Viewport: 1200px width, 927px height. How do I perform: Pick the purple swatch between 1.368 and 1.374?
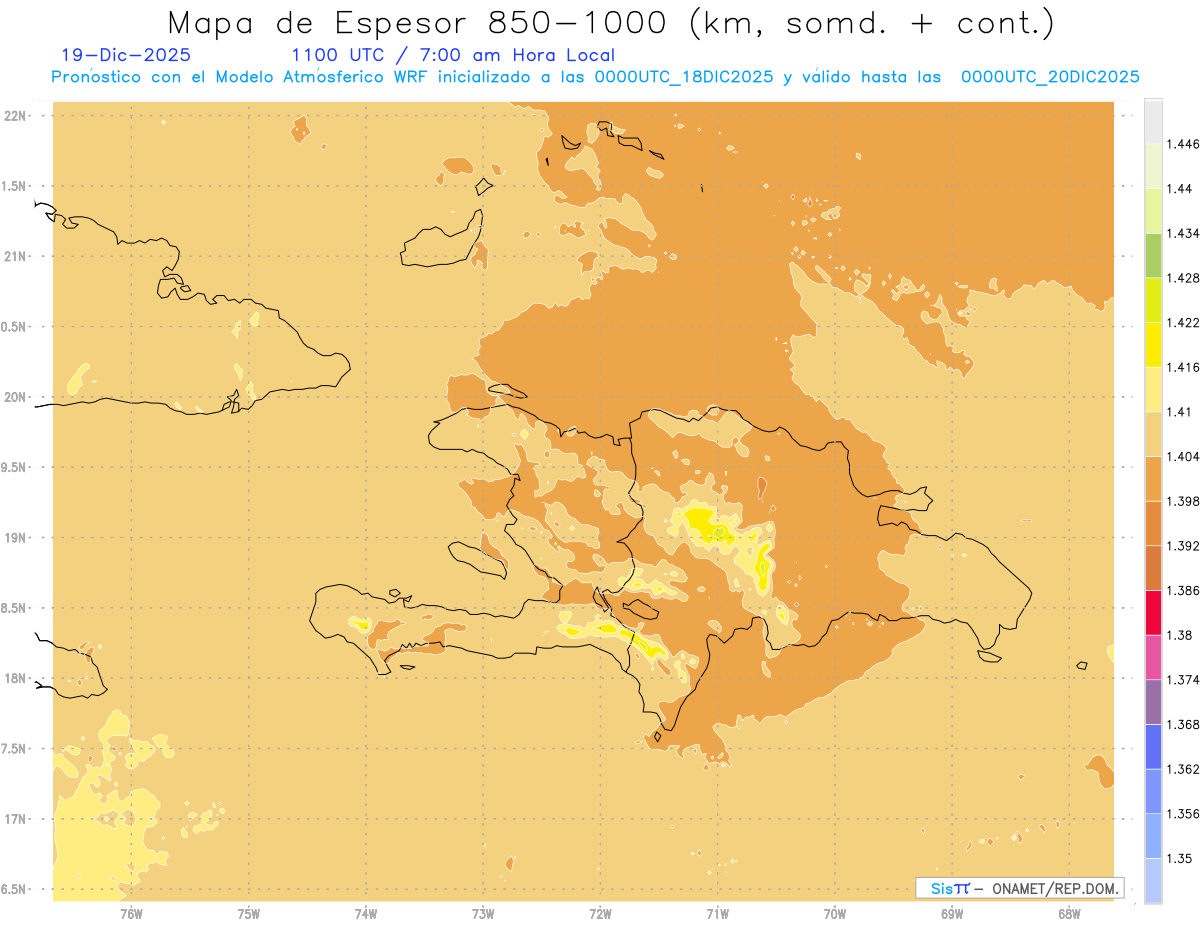[1153, 702]
